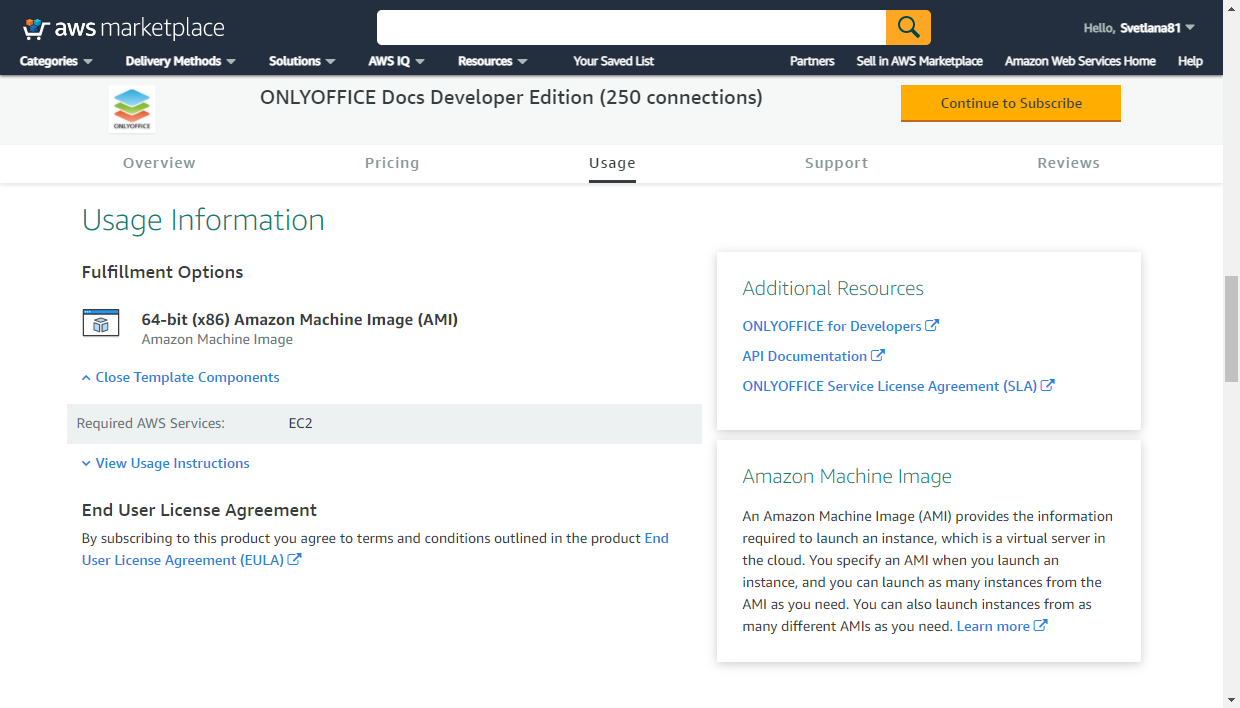Open the Delivery Methods dropdown
The width and height of the screenshot is (1240, 708).
coord(180,61)
